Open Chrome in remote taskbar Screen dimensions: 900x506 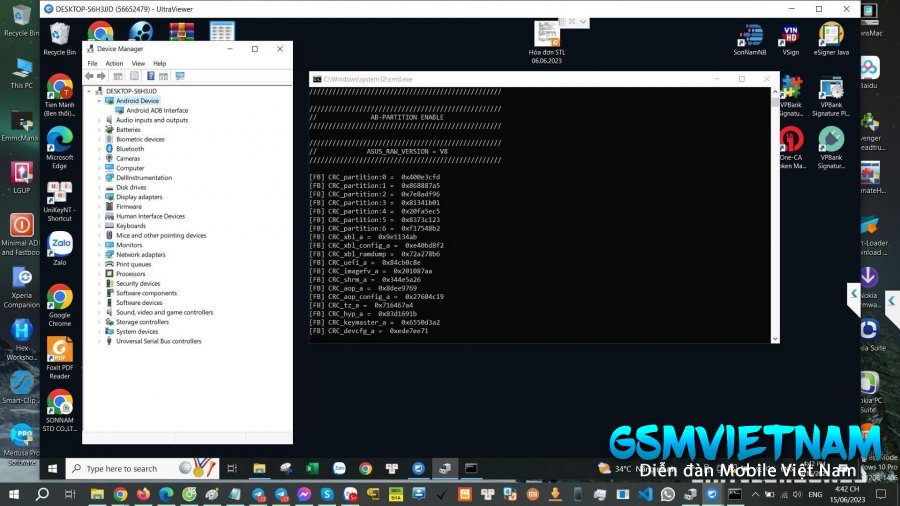[x=365, y=469]
